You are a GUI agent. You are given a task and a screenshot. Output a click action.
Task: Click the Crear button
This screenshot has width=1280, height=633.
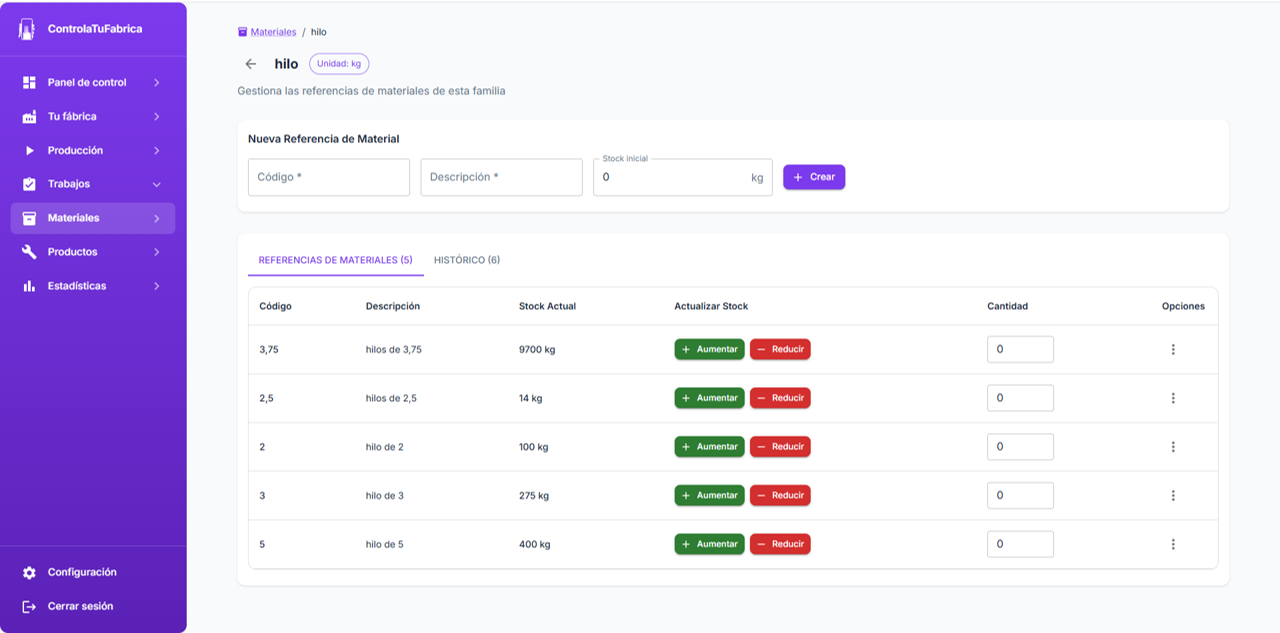tap(814, 176)
